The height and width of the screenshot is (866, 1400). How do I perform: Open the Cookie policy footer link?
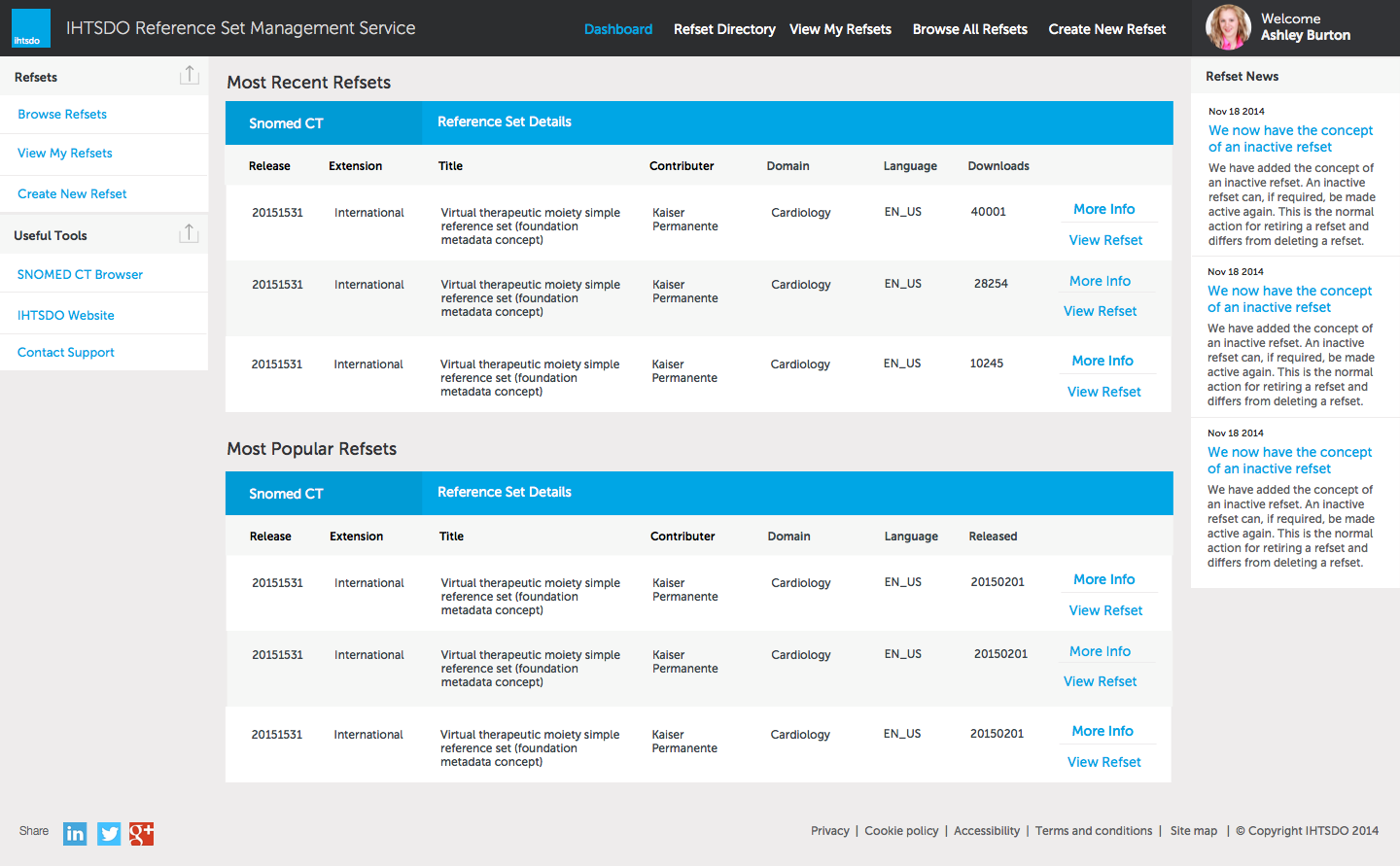(x=901, y=831)
